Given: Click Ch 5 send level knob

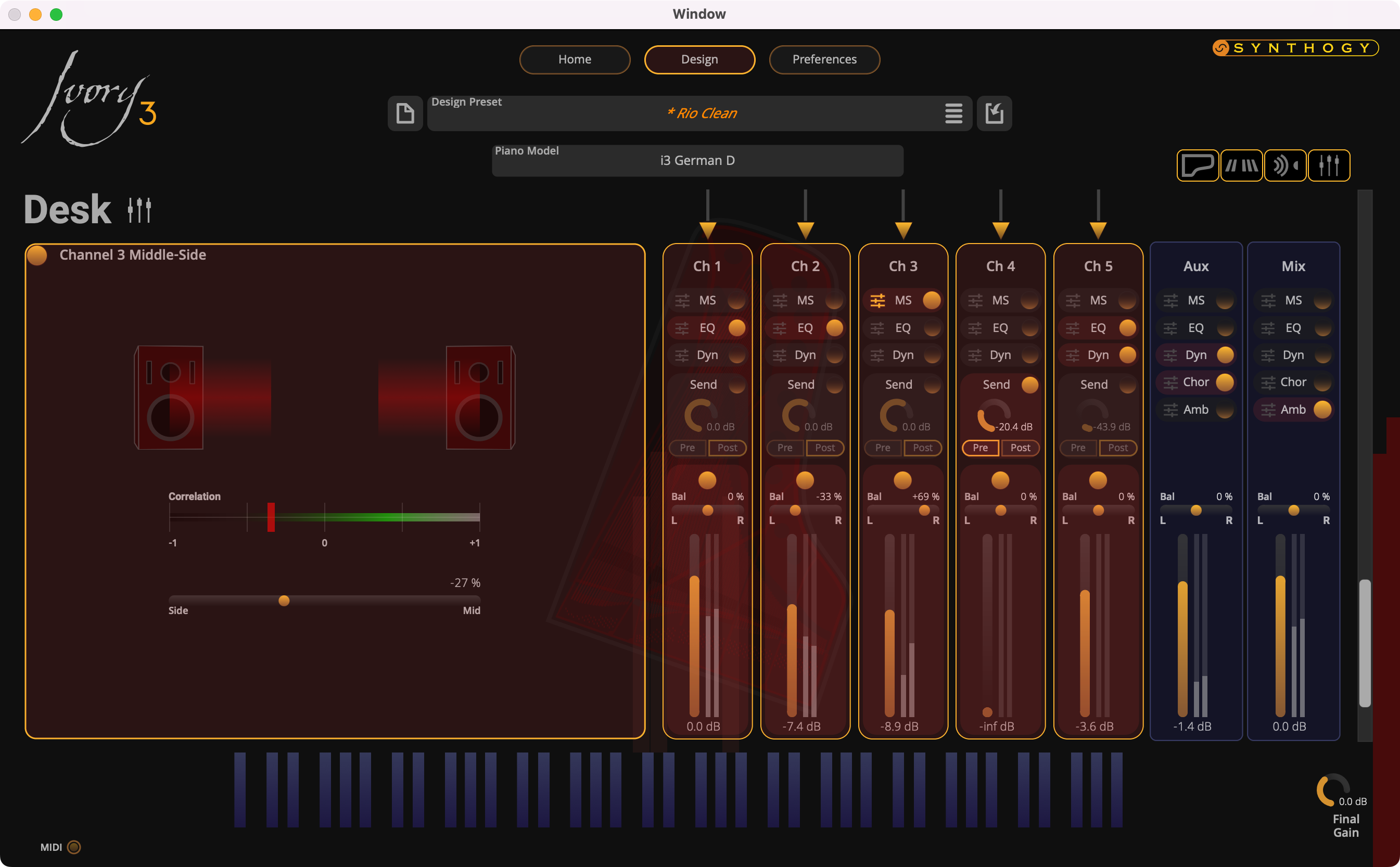Looking at the screenshot, I should [1091, 416].
